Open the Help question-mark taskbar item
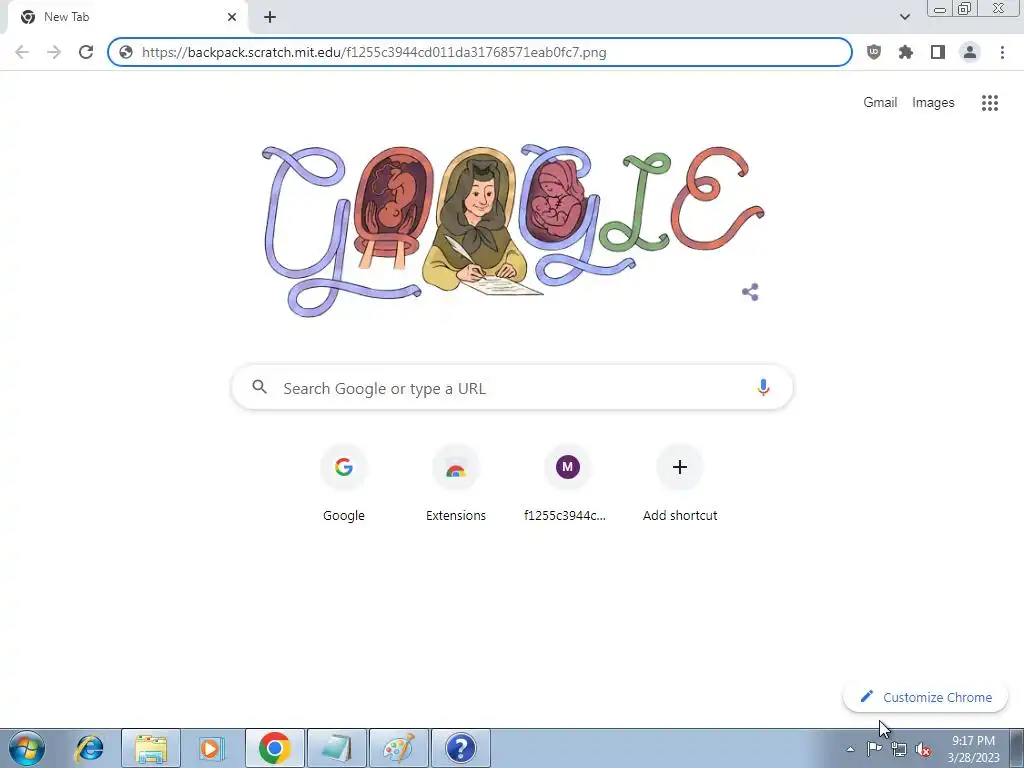 [461, 748]
